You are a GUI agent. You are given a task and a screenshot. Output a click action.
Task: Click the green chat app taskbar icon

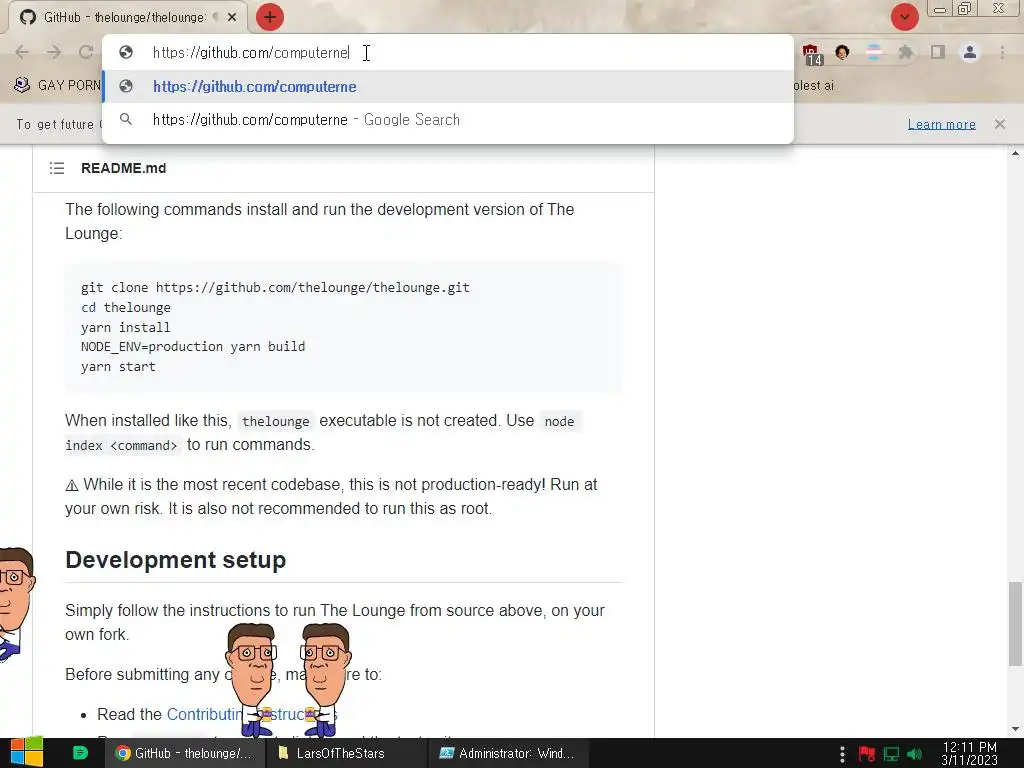(80, 753)
